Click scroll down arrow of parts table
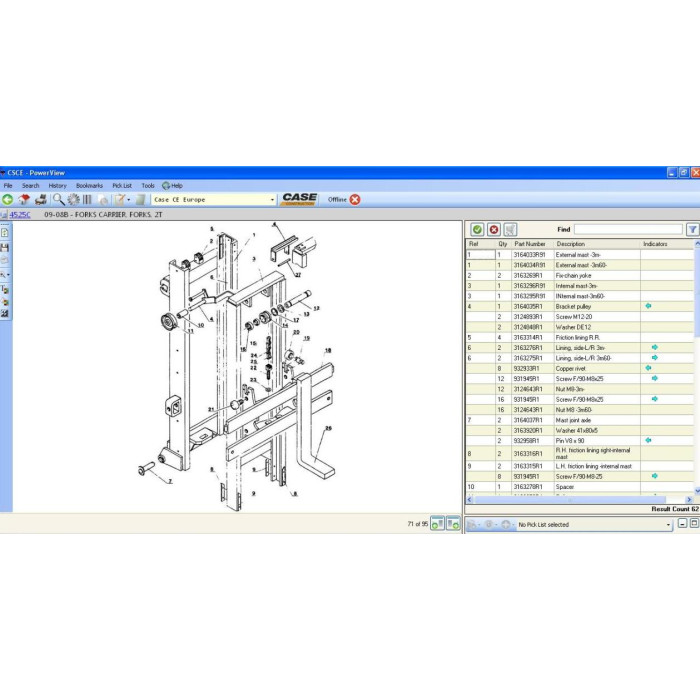The image size is (700, 700). click(697, 491)
